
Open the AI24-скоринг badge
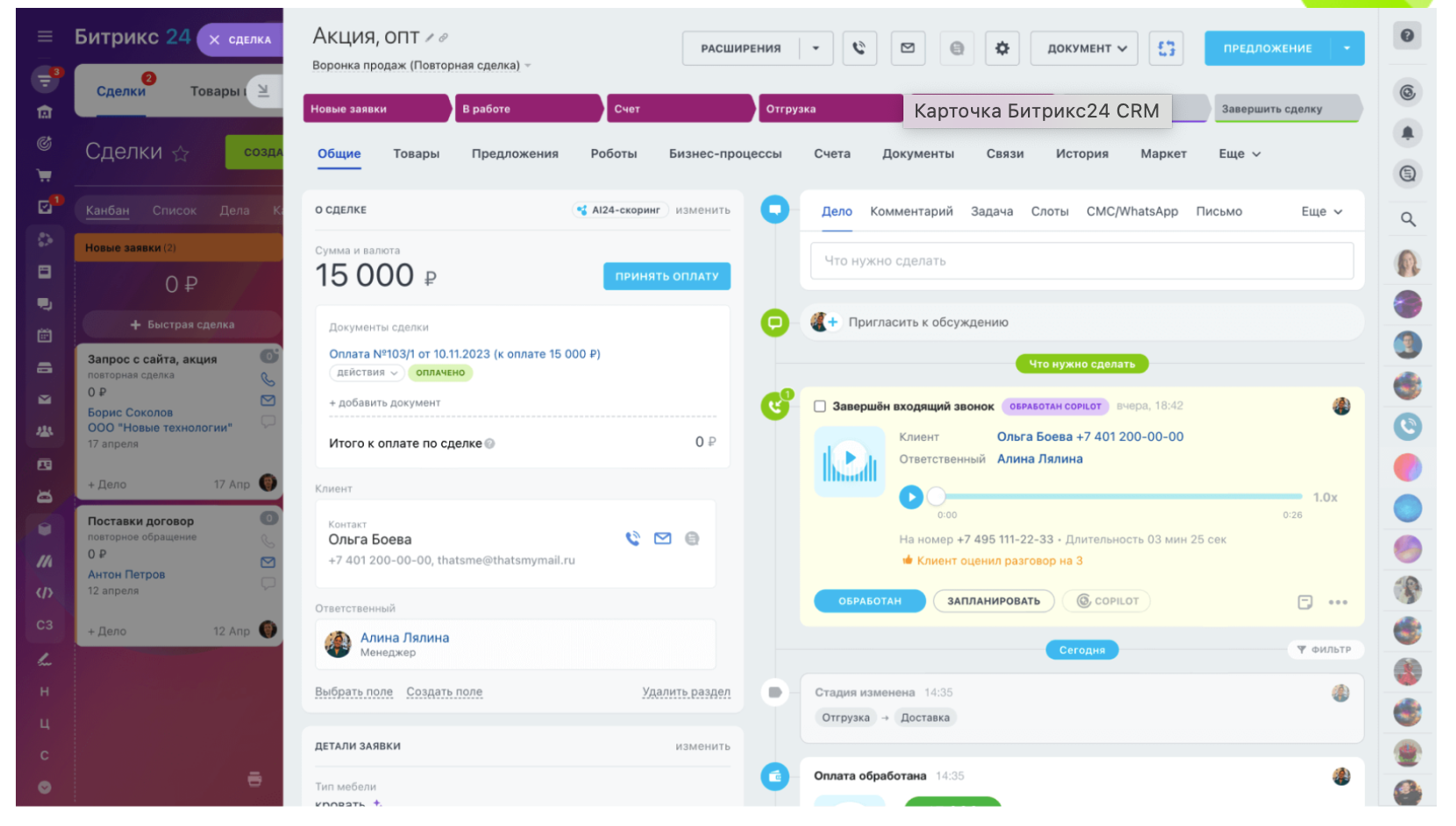pos(620,210)
